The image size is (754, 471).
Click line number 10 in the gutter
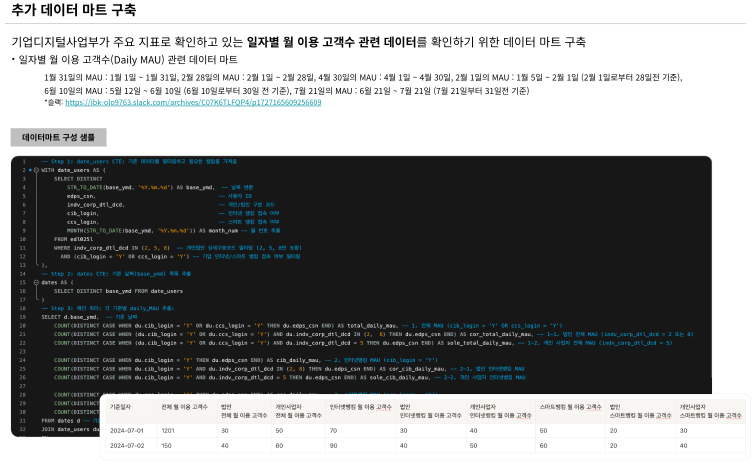point(23,239)
